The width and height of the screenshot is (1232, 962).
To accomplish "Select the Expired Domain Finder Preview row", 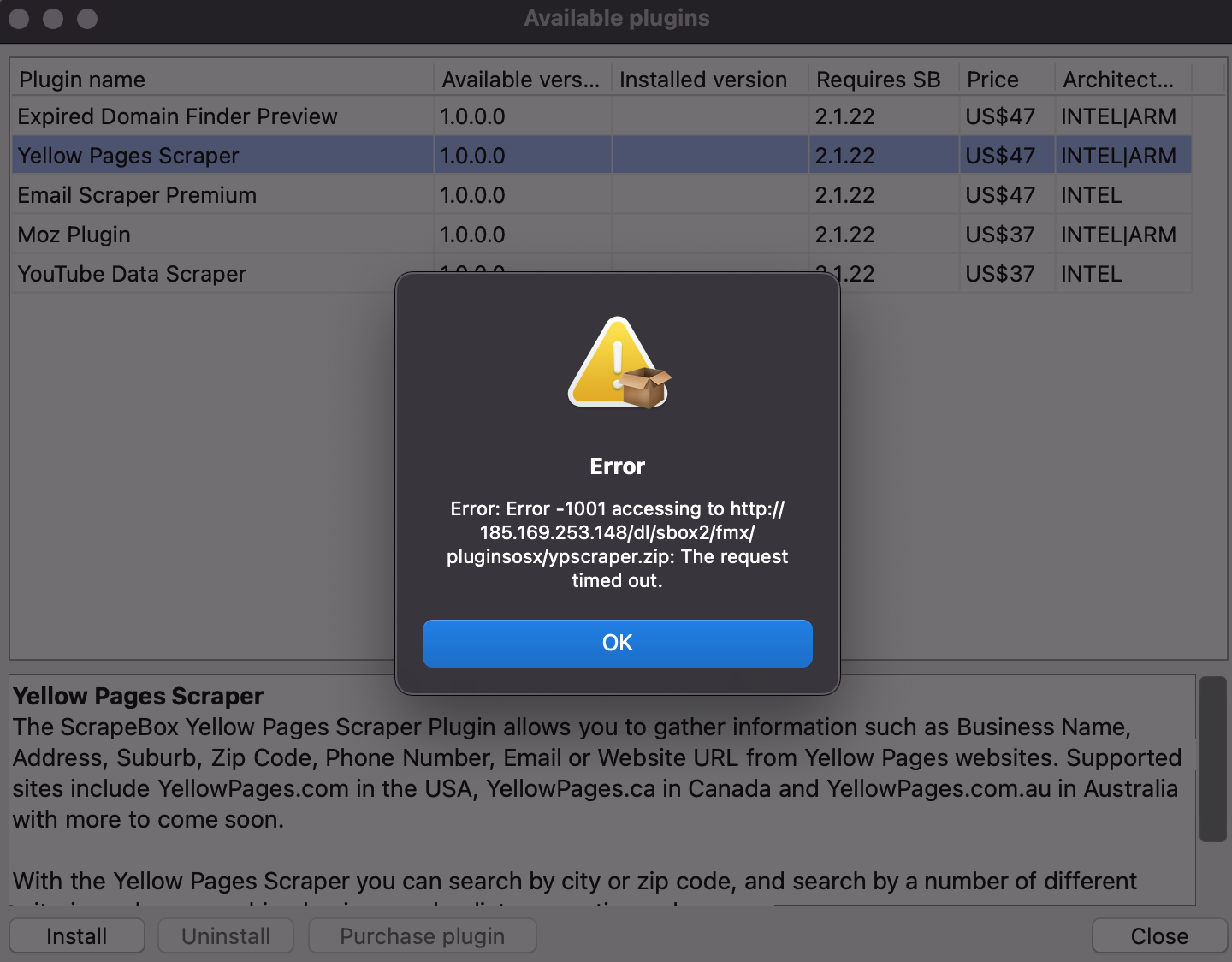I will point(601,116).
